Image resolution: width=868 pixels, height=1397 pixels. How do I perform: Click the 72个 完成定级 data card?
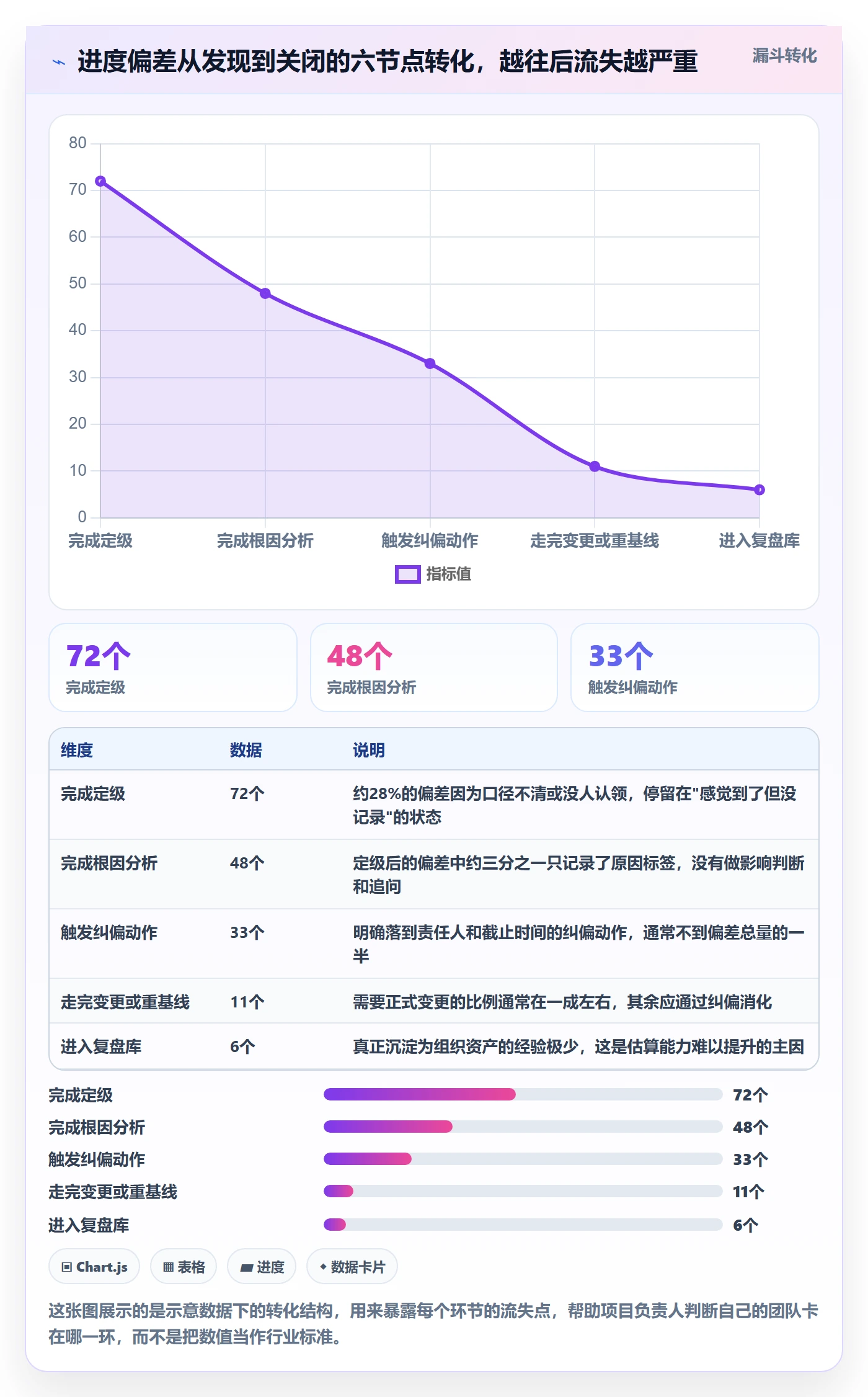(x=173, y=667)
